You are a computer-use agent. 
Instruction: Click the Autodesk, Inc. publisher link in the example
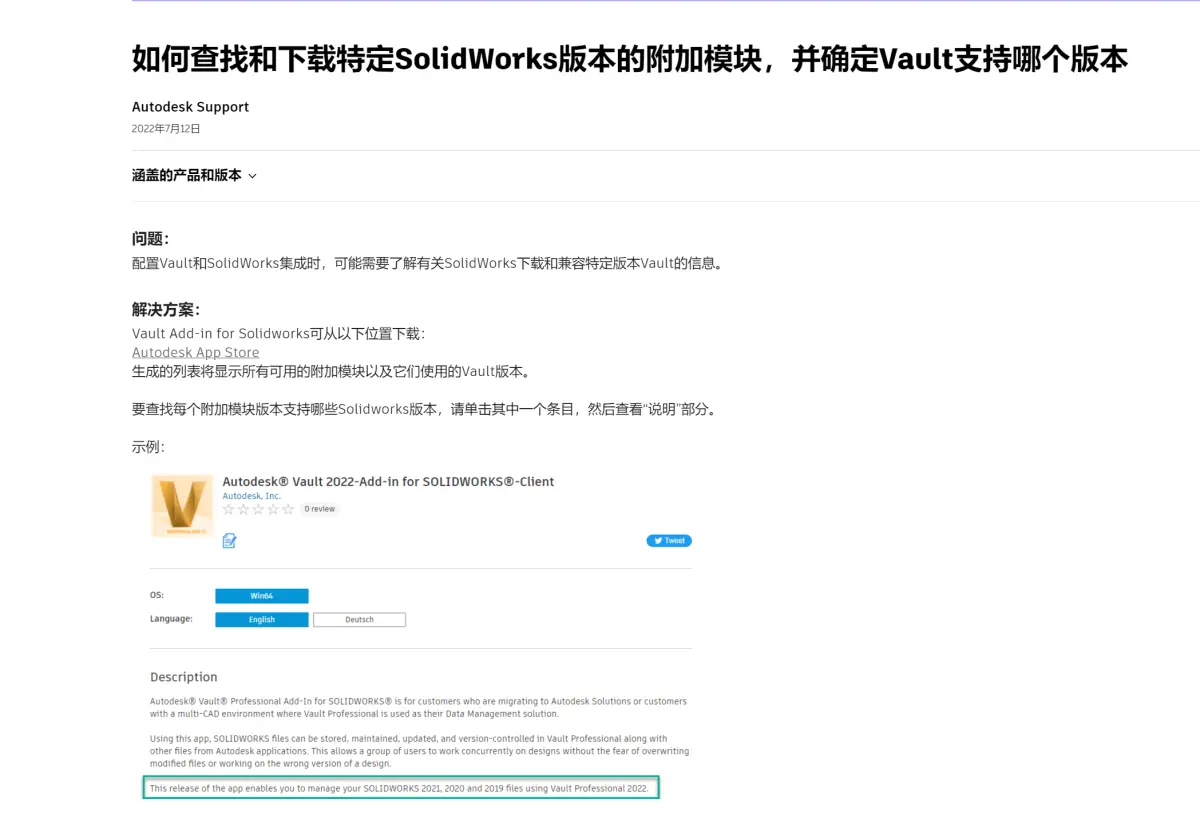pos(251,496)
